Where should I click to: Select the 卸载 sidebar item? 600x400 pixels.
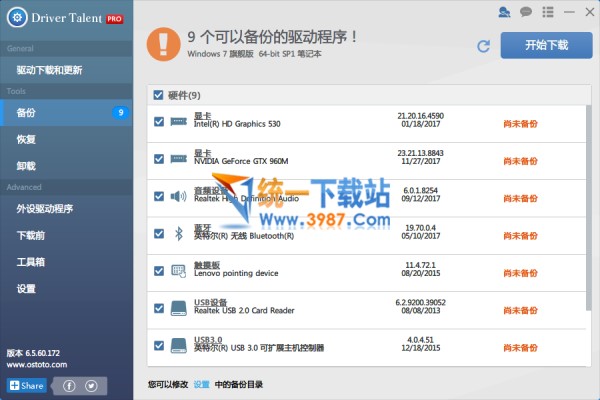pyautogui.click(x=66, y=166)
